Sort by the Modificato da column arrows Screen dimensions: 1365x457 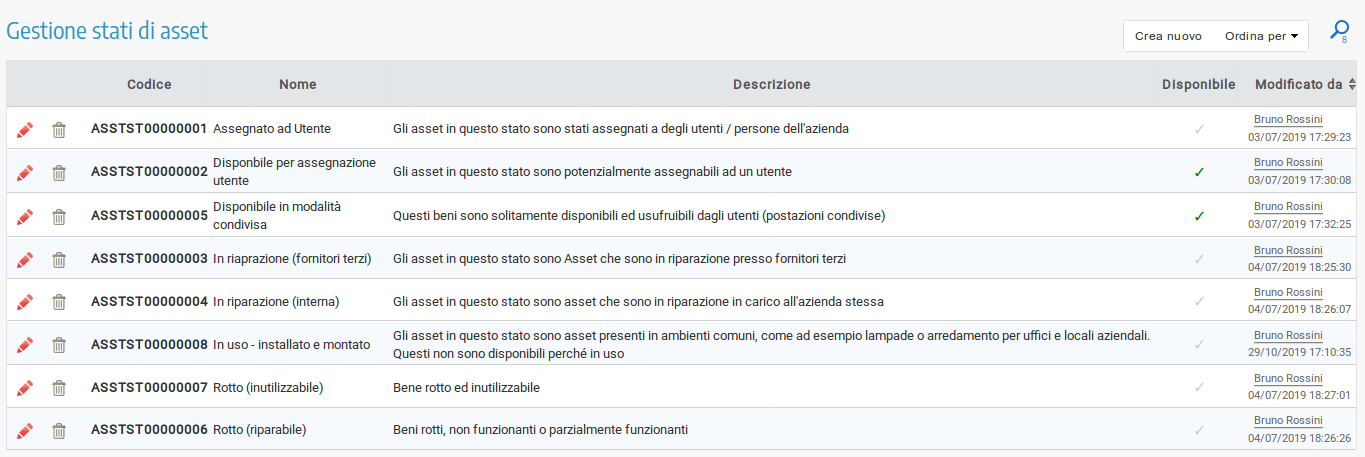pos(1352,85)
